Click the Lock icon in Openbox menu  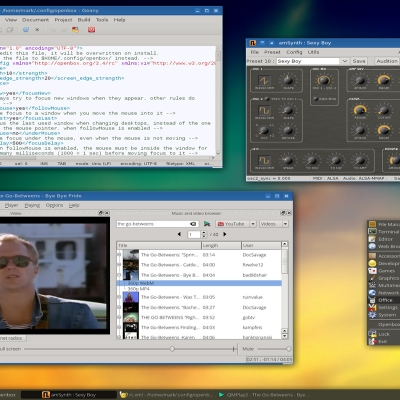pos(372,334)
